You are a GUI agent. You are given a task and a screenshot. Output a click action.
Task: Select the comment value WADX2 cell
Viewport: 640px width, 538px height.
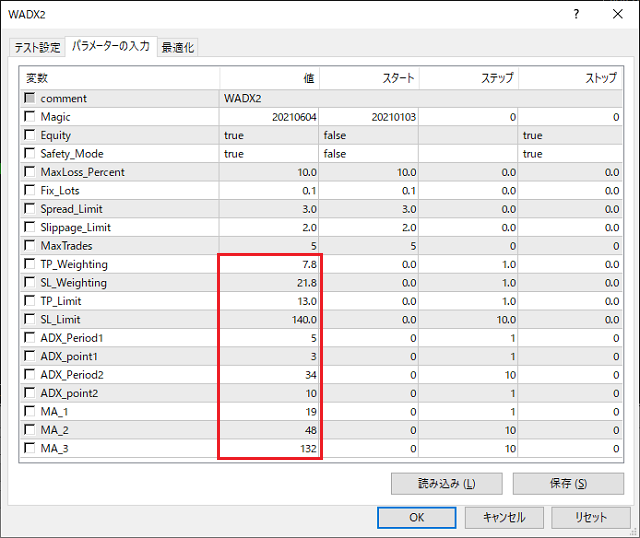tap(420, 98)
